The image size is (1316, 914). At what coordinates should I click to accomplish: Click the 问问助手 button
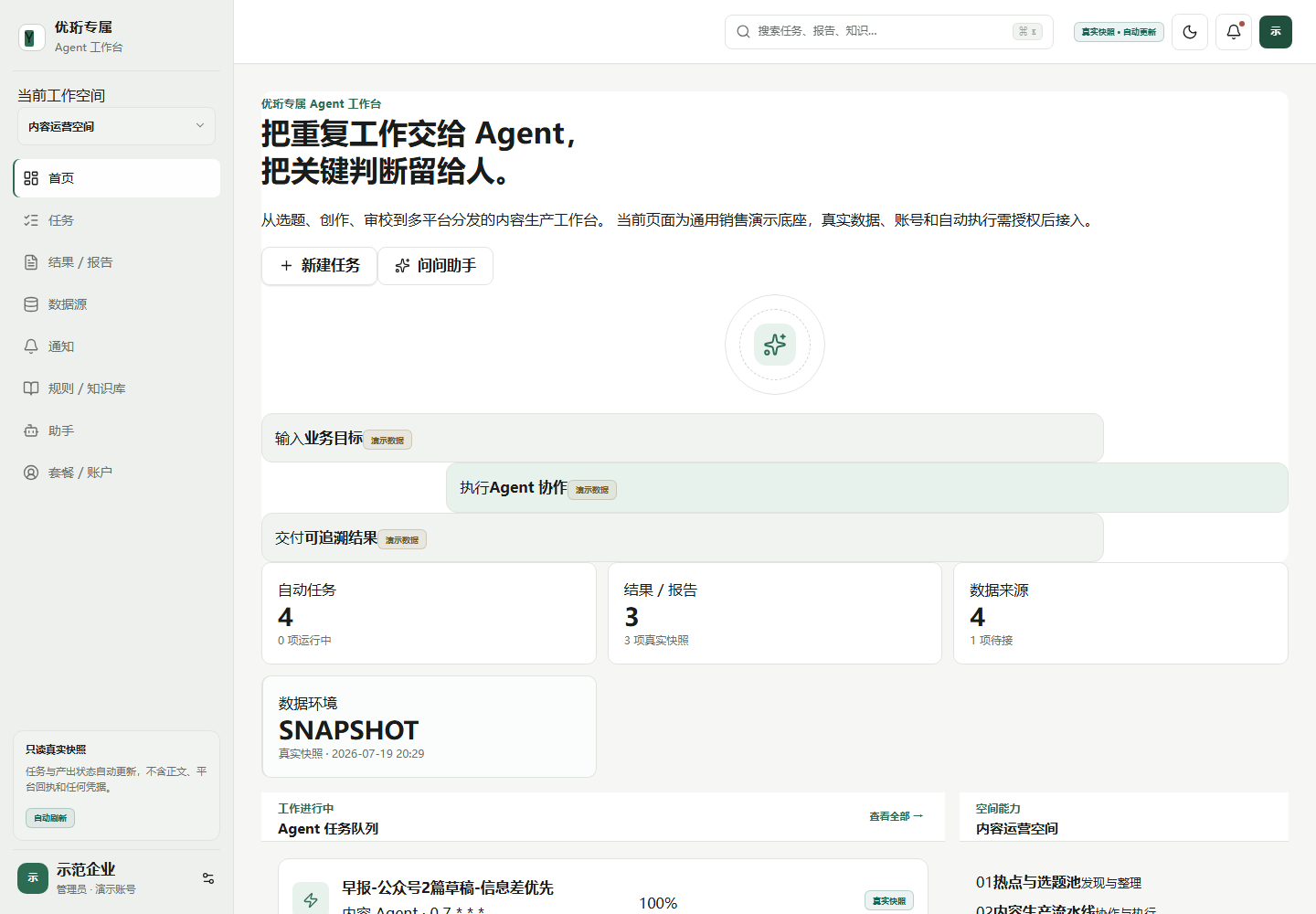tap(435, 266)
